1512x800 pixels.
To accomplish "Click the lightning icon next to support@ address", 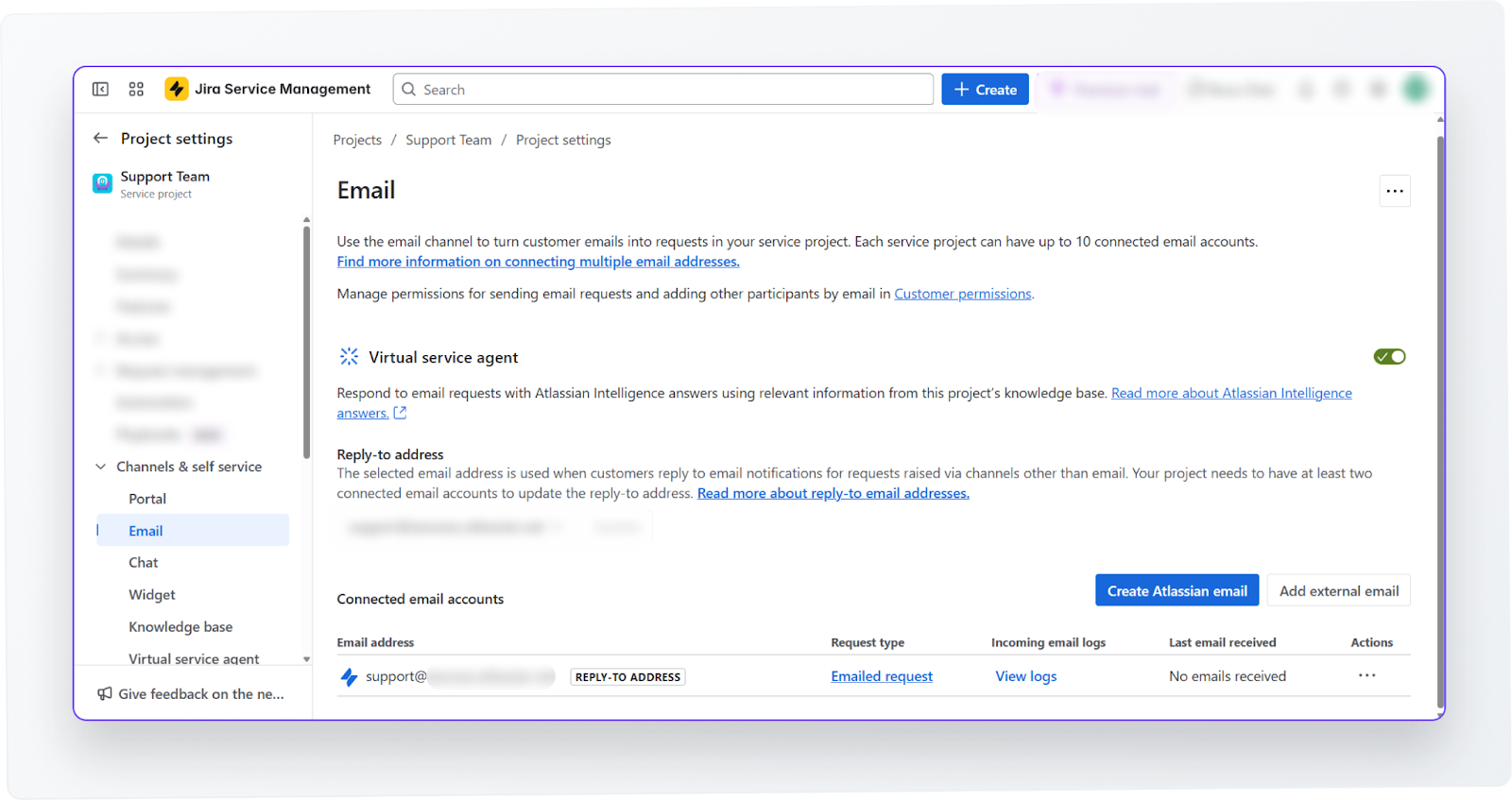I will click(x=348, y=676).
